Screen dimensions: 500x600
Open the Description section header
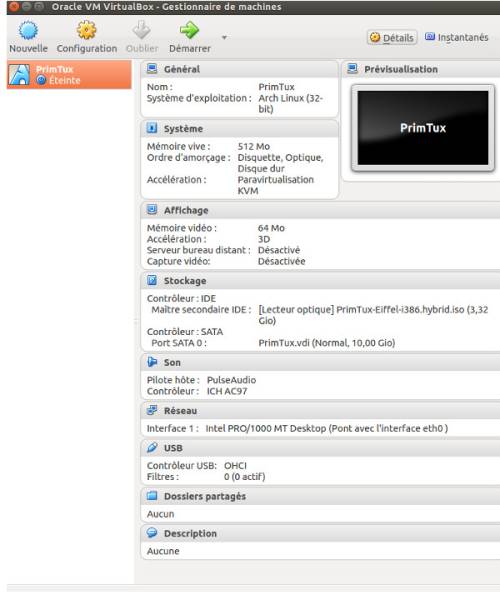pyautogui.click(x=321, y=533)
